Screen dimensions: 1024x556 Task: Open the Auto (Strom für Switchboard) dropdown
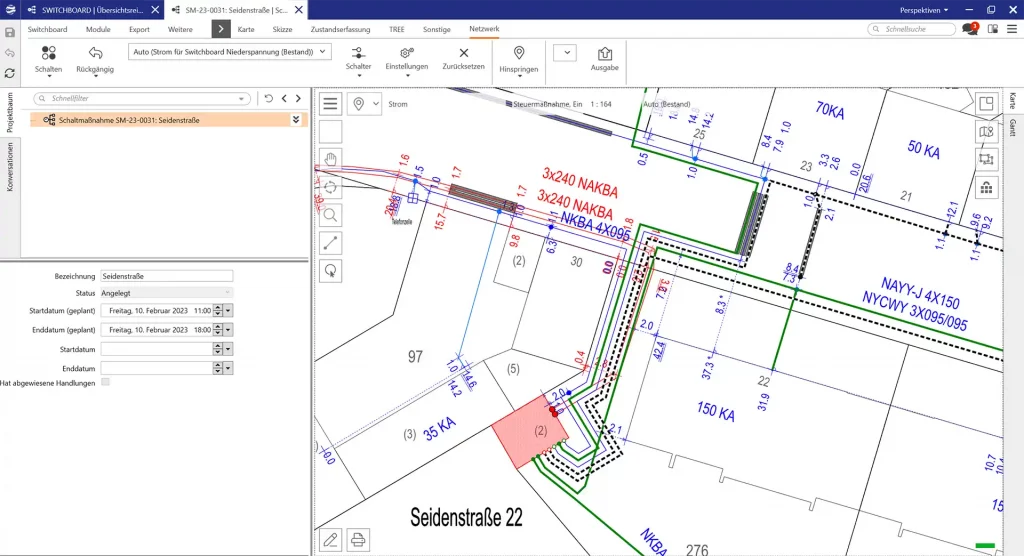point(320,51)
